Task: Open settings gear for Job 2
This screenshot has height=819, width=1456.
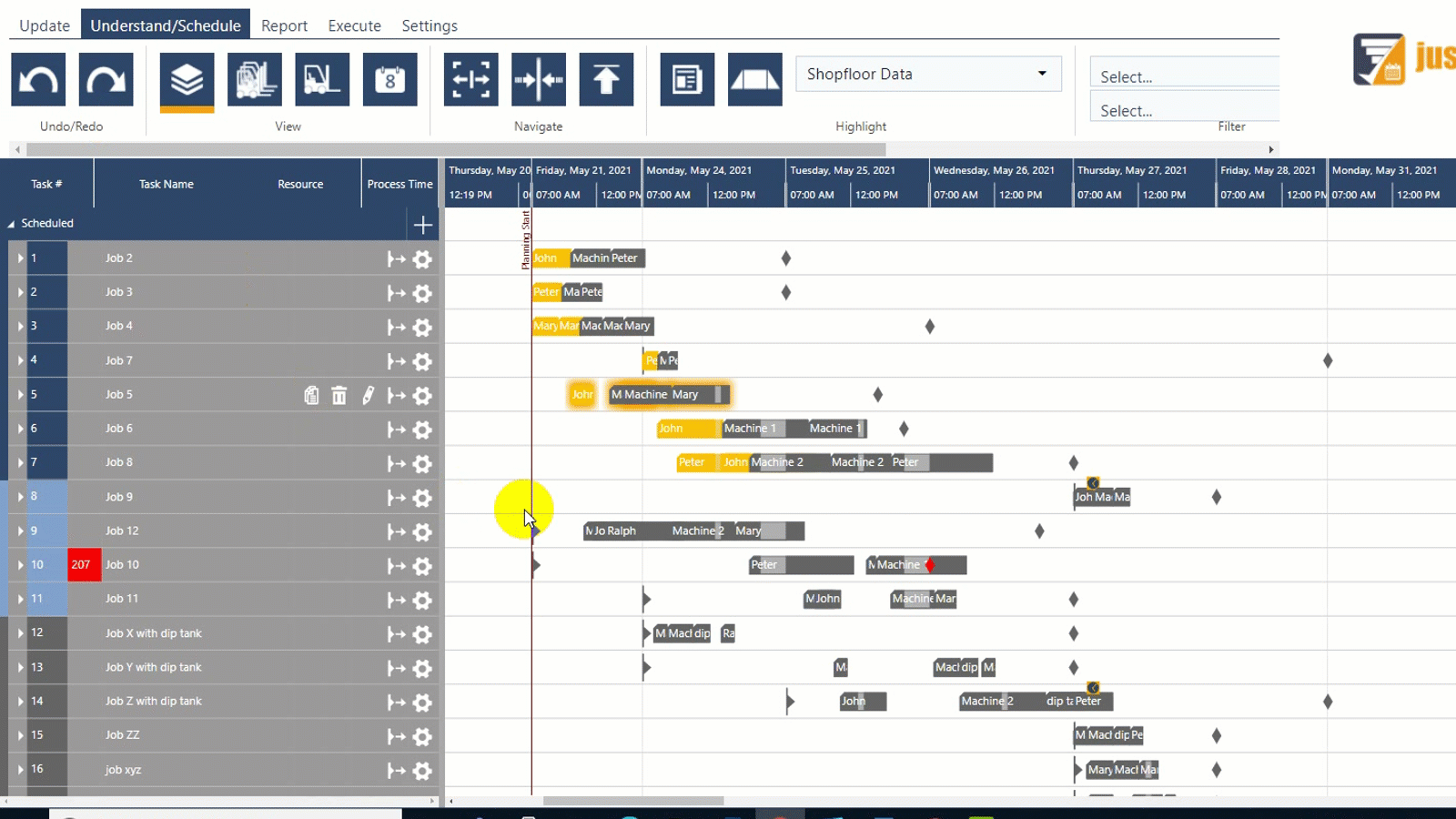Action: point(422,259)
